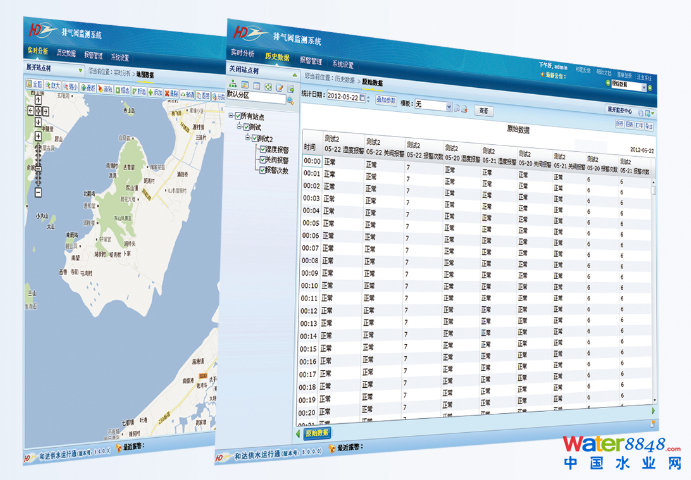The image size is (691, 480).
Task: Click the 原始数据 button at bottom of table
Action: click(317, 433)
